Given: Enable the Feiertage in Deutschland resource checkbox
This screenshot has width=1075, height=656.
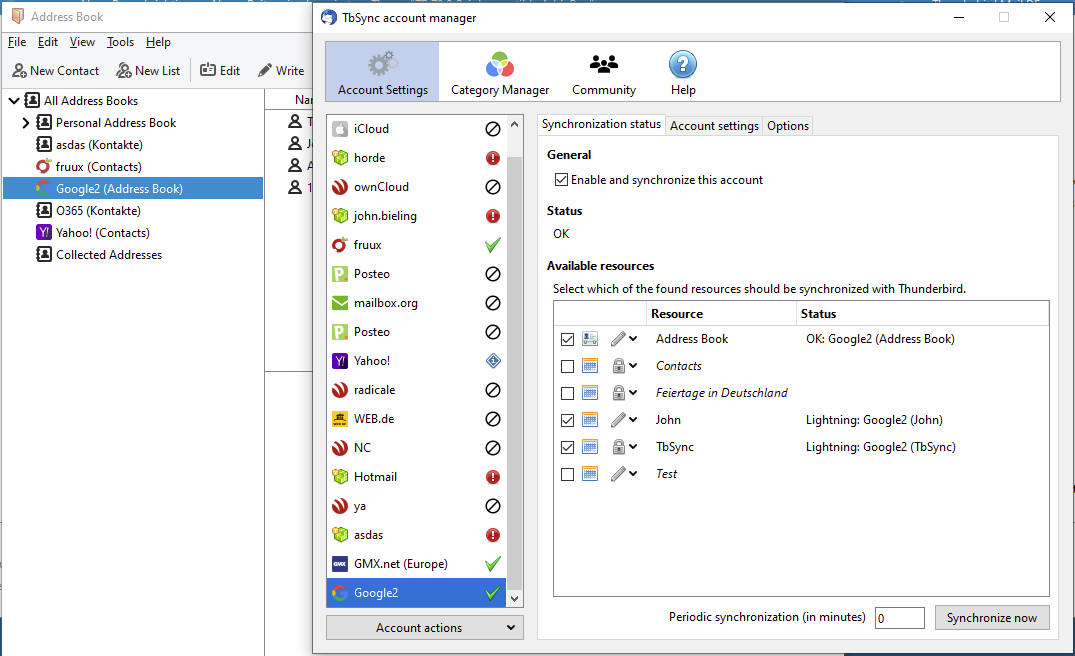Looking at the screenshot, I should click(x=567, y=393).
